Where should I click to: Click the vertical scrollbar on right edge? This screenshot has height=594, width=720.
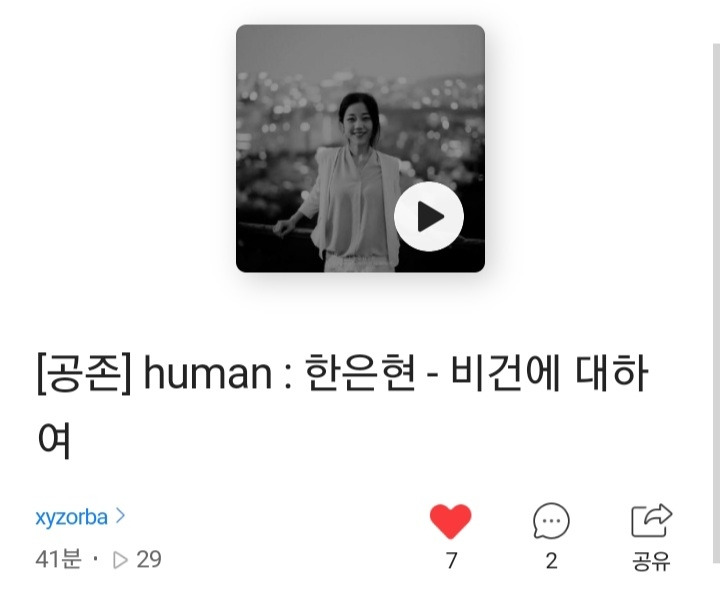pyautogui.click(x=716, y=303)
